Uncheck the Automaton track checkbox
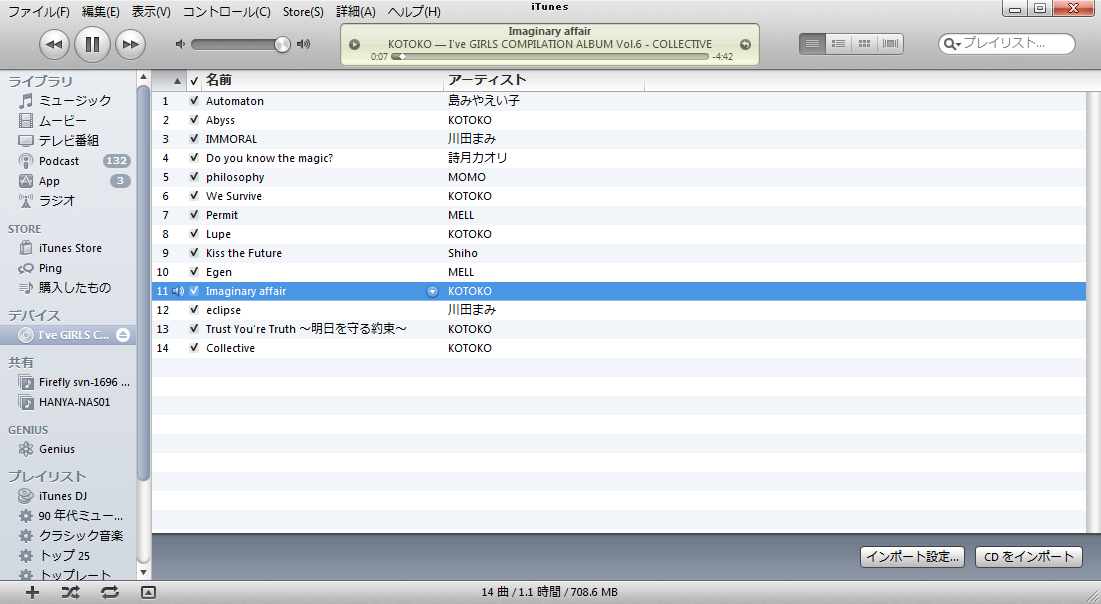The height and width of the screenshot is (604, 1101). coord(194,100)
